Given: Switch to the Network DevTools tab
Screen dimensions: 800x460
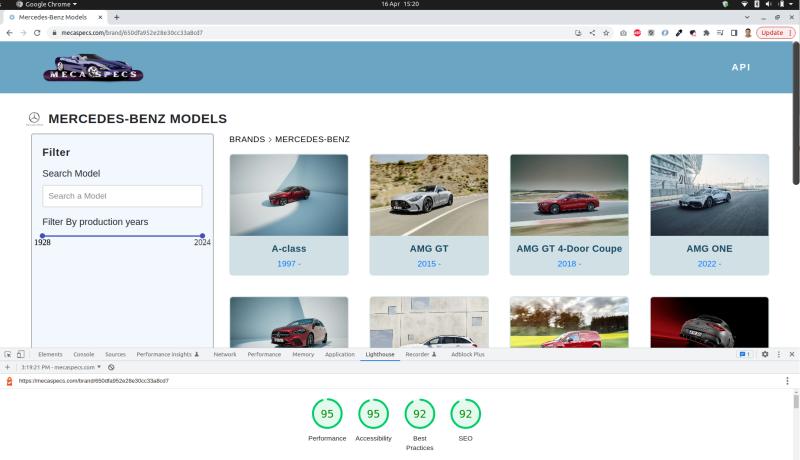Looking at the screenshot, I should point(225,354).
